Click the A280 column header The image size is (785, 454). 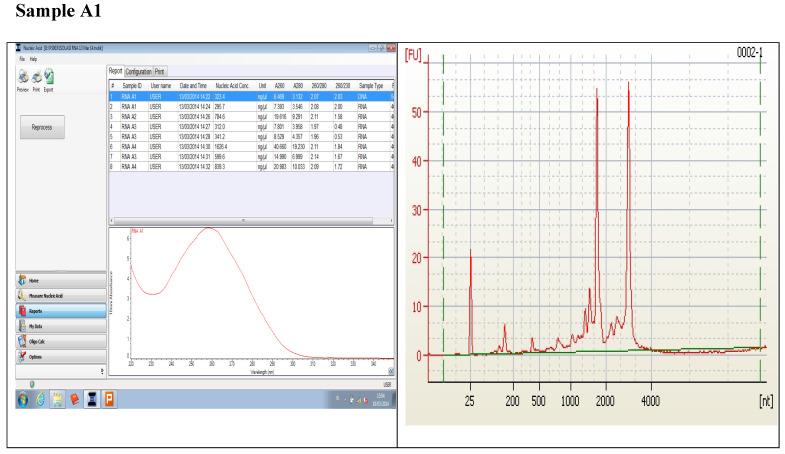click(x=298, y=86)
